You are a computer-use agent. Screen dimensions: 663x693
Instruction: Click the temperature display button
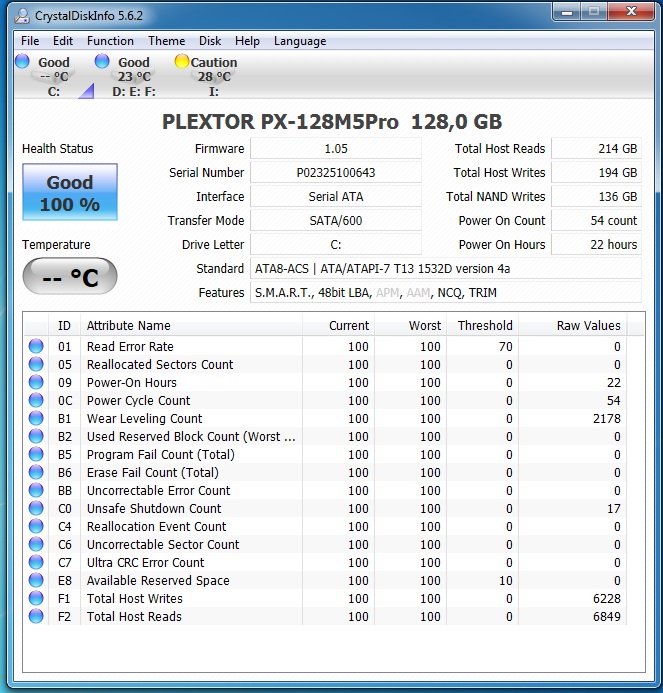(x=70, y=277)
